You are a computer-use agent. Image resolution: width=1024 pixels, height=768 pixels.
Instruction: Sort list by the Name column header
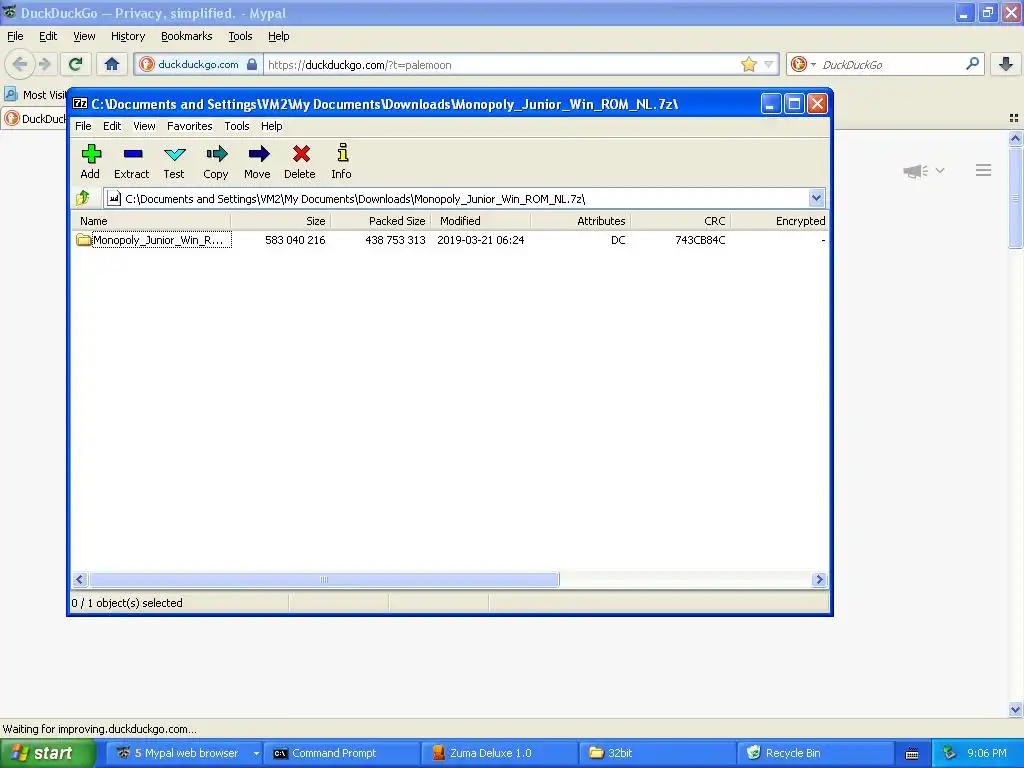(x=151, y=221)
